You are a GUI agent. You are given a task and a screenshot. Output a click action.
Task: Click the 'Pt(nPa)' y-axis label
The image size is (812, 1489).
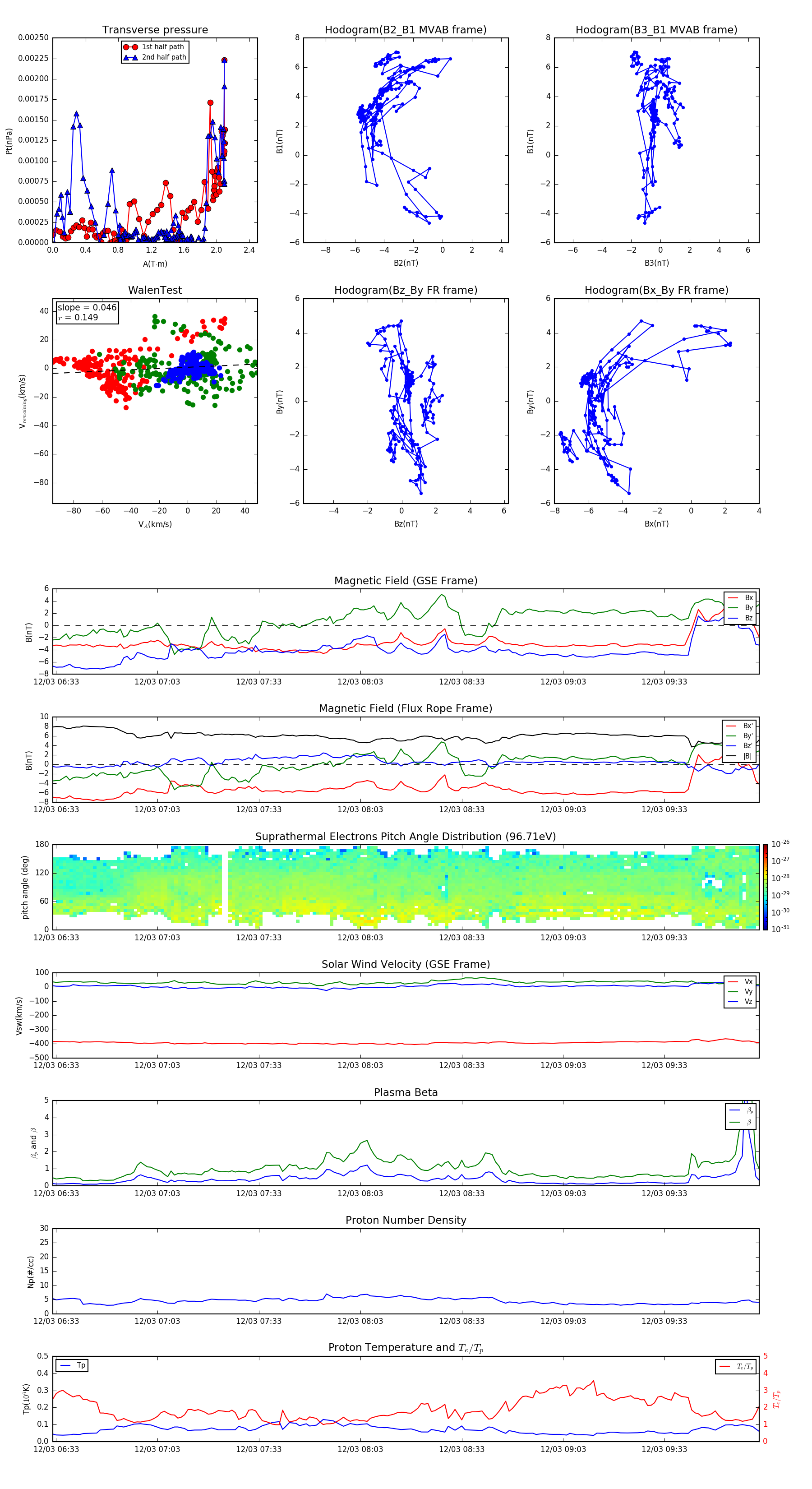pyautogui.click(x=9, y=141)
